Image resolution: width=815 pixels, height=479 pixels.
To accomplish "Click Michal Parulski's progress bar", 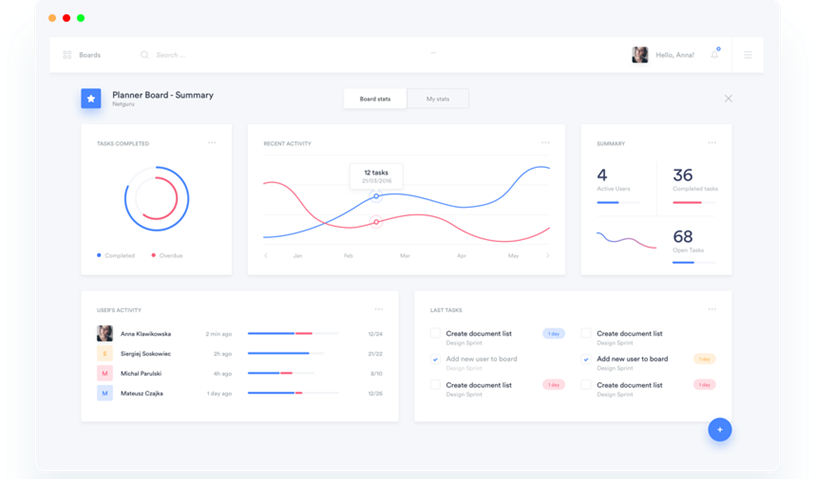I will coord(281,373).
